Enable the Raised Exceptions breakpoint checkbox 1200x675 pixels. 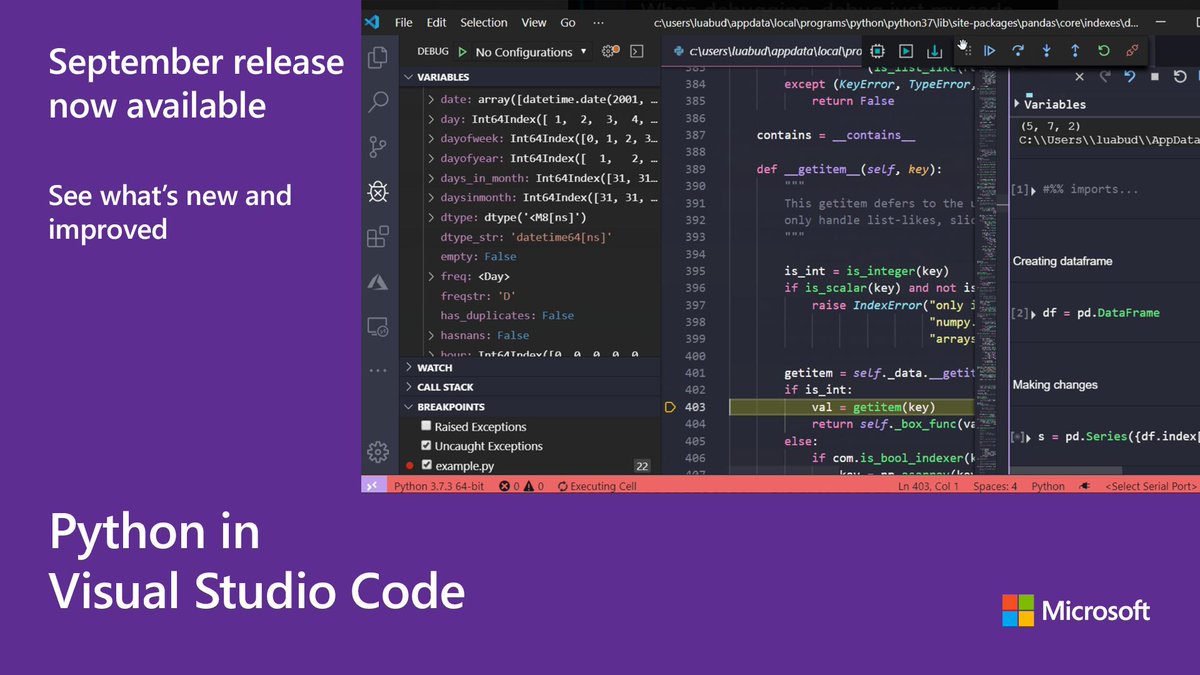tap(427, 426)
